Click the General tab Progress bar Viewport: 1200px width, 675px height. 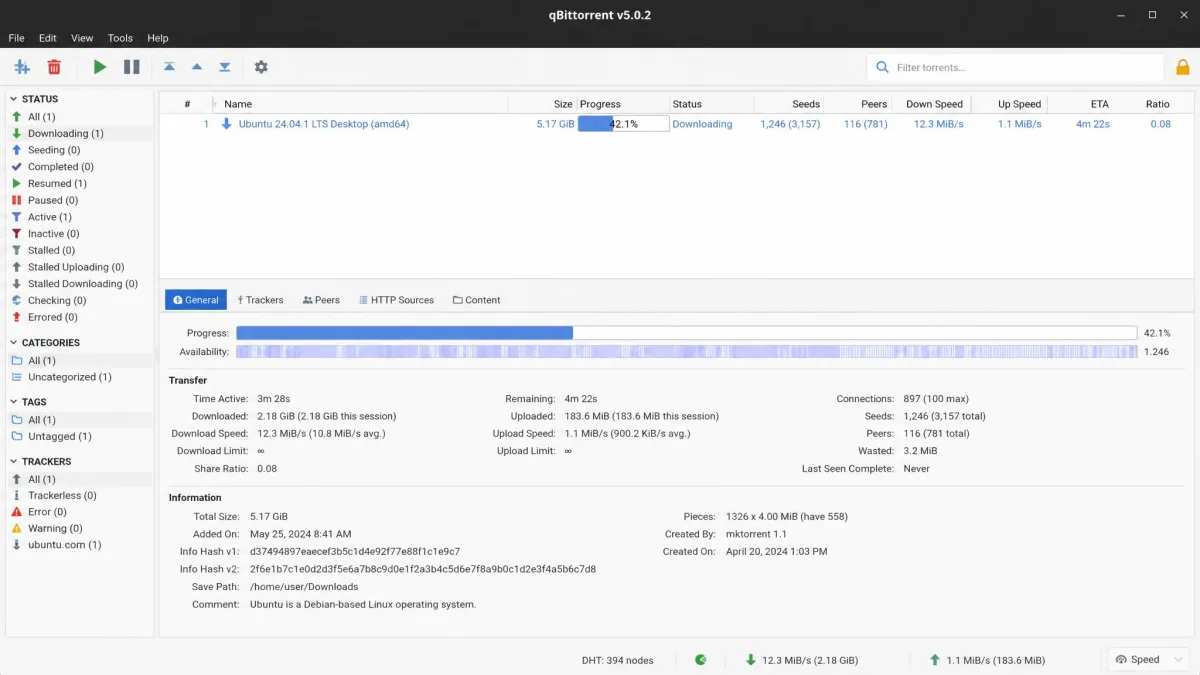(686, 333)
